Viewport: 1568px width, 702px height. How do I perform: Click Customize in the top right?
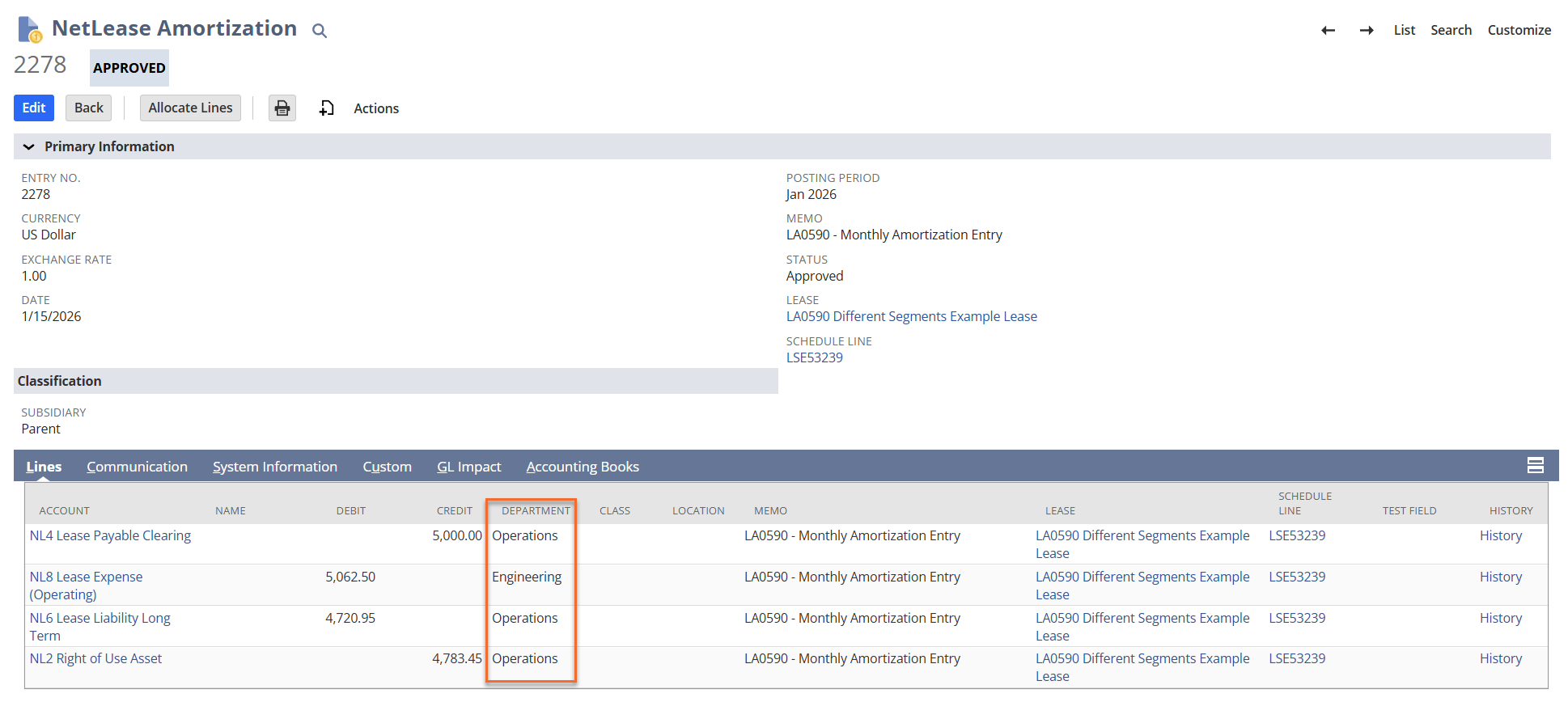coord(1519,30)
